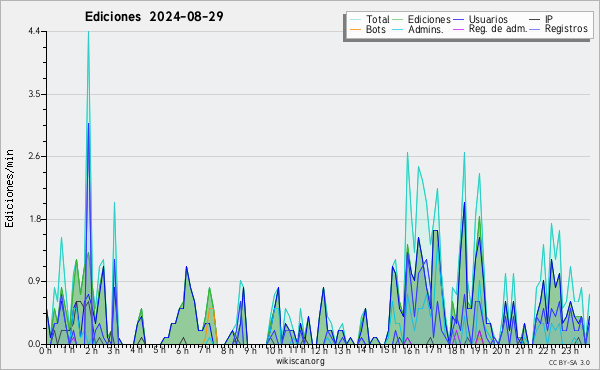Screen dimensions: 600x370
Task: Click the 'Usuarios' legend label
Action: click(488, 19)
